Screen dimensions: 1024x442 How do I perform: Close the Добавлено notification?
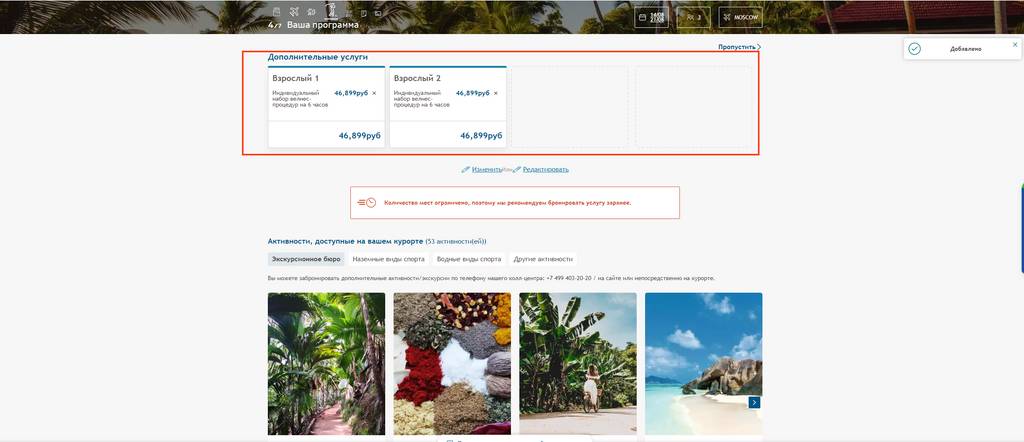point(1015,44)
